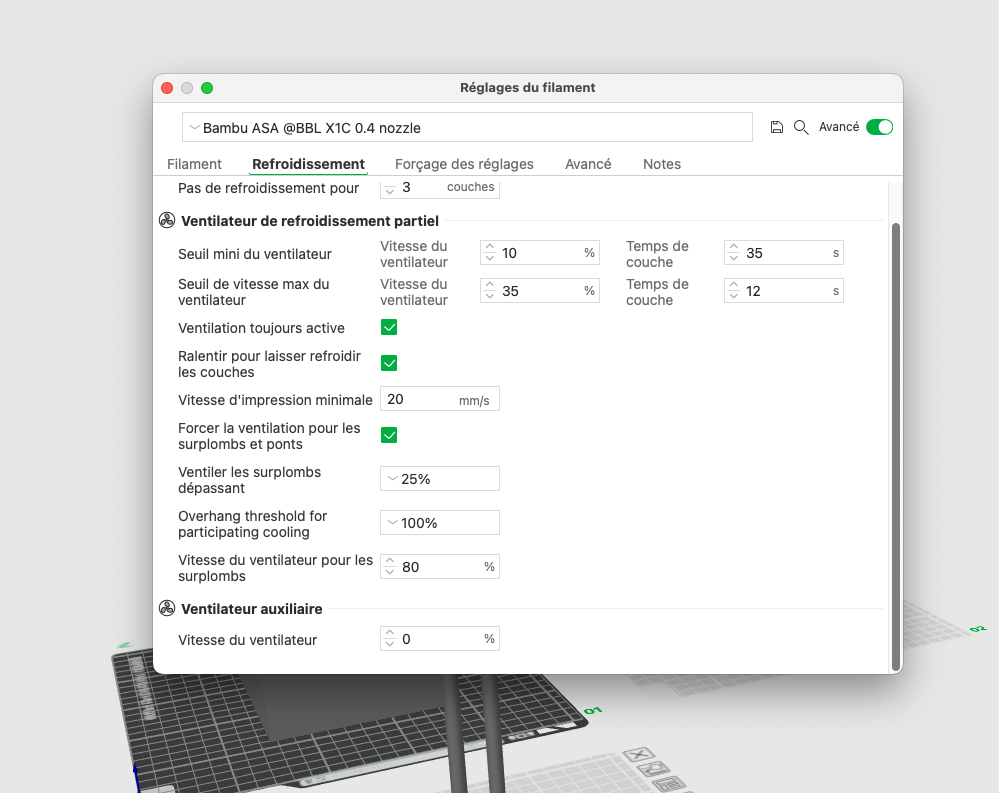Decrease overhang fan speed 80 % stepper
The width and height of the screenshot is (999, 793).
[389, 572]
